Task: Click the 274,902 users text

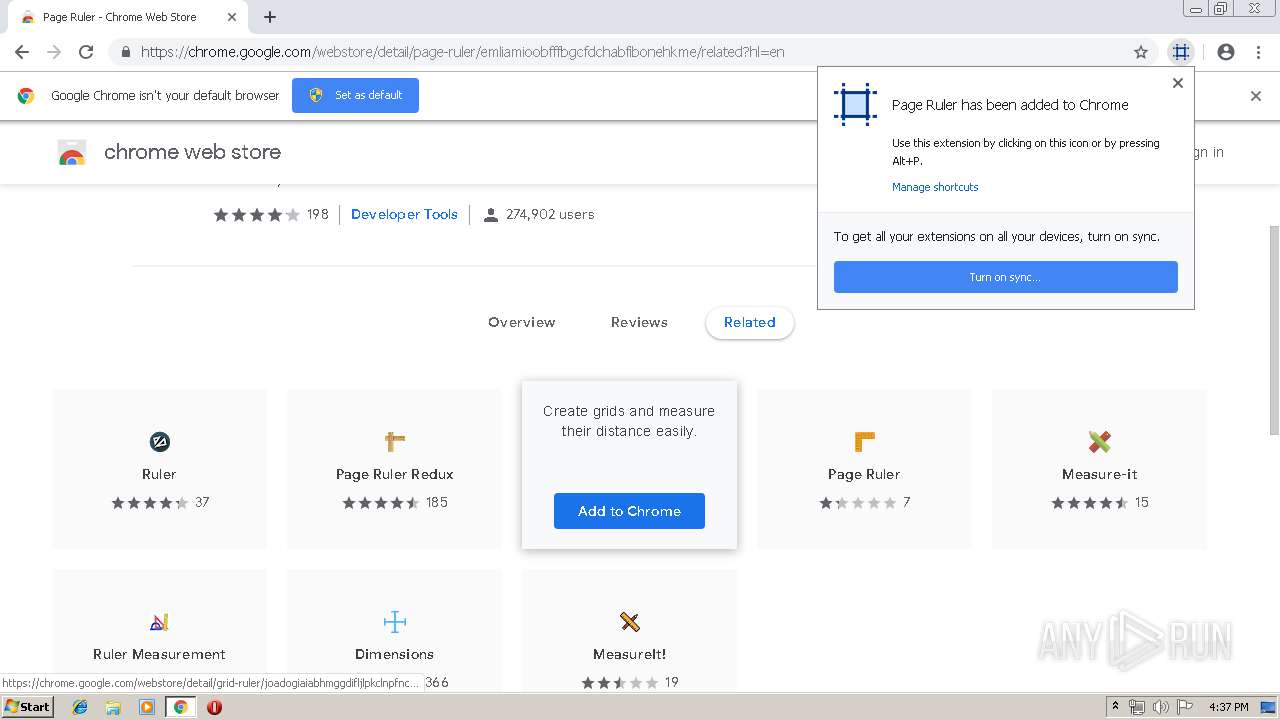Action: coord(550,214)
